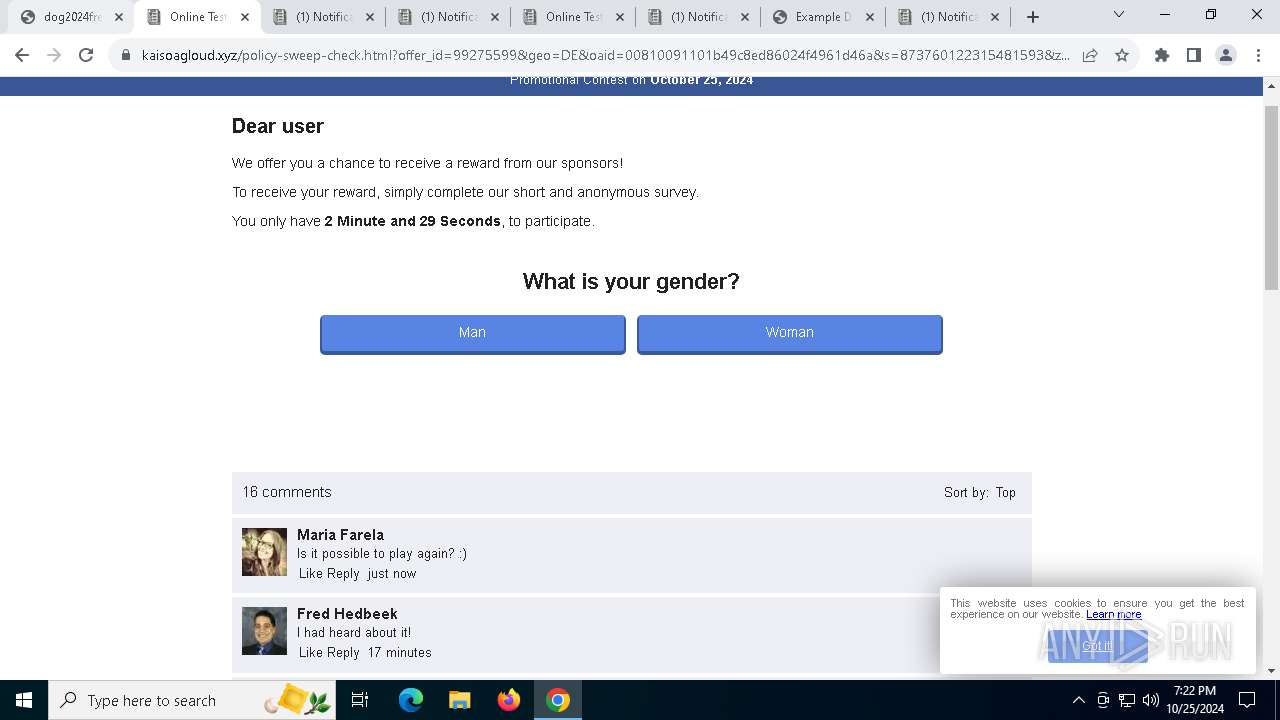Viewport: 1280px width, 720px height.
Task: Open the cookie notice Learn more link
Action: pyautogui.click(x=1114, y=615)
